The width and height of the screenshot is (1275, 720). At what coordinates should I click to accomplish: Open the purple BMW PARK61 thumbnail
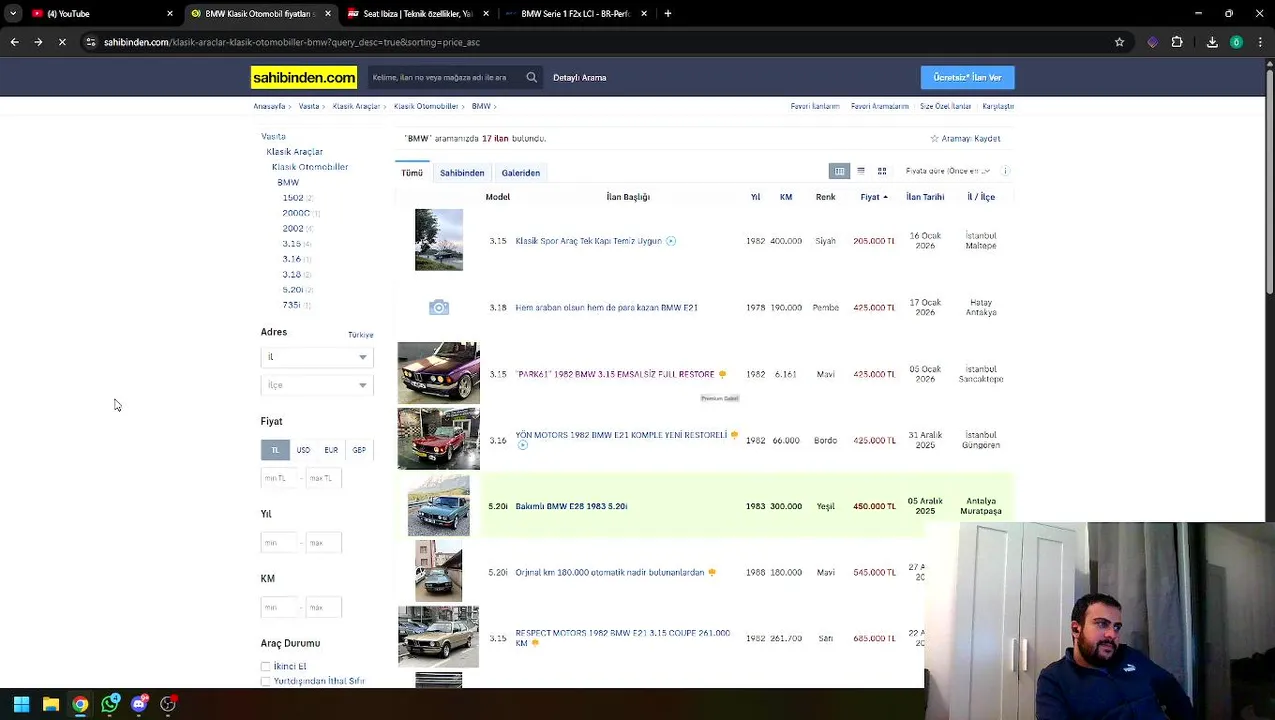(439, 373)
